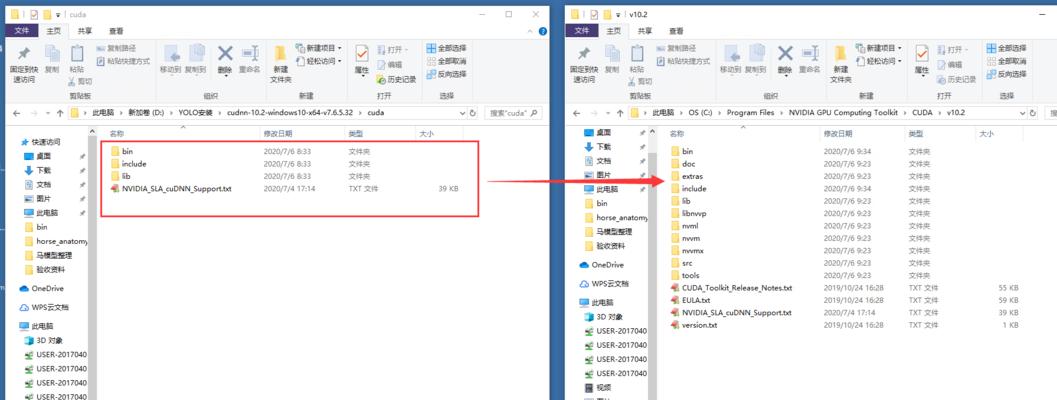Click the Refresh icon in v10.2 window address bar
This screenshot has height=400, width=1057.
coord(1033,113)
